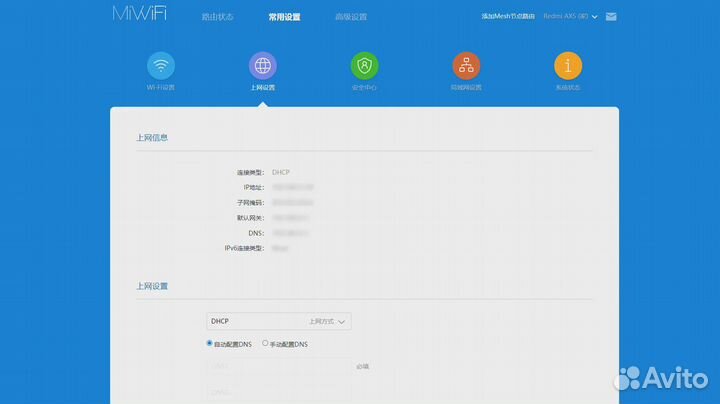Click the chevron arrow in the 上网方式 box
720x404 pixels.
pos(342,322)
